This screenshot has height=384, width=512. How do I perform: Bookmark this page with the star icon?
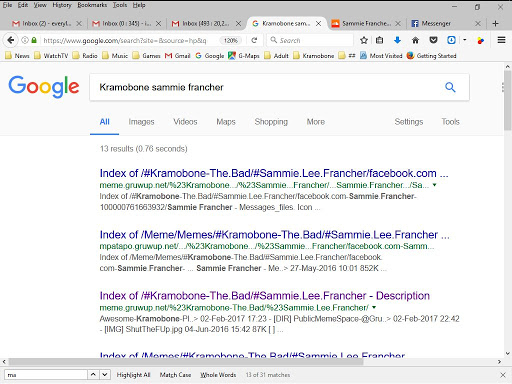pyautogui.click(x=364, y=40)
